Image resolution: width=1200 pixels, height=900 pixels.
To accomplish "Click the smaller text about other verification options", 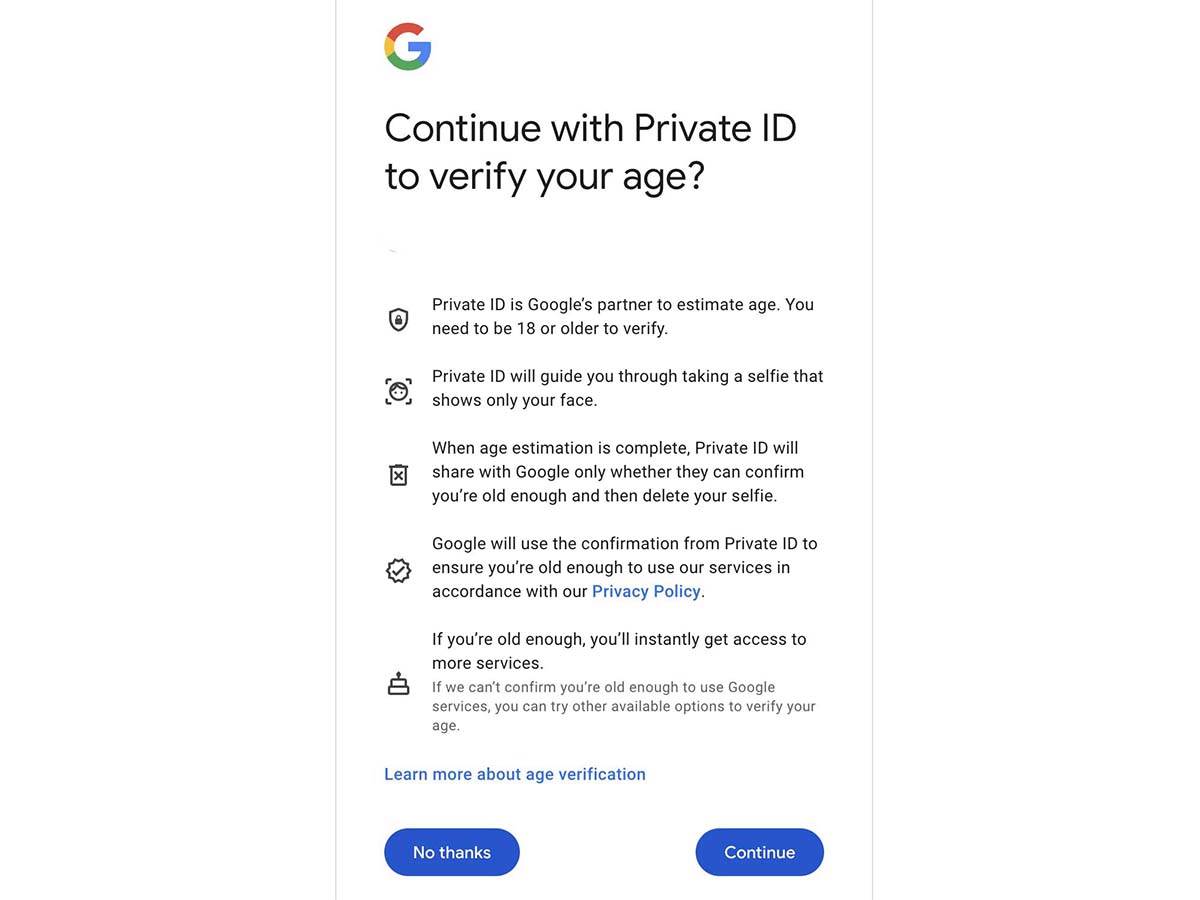I will pos(622,705).
